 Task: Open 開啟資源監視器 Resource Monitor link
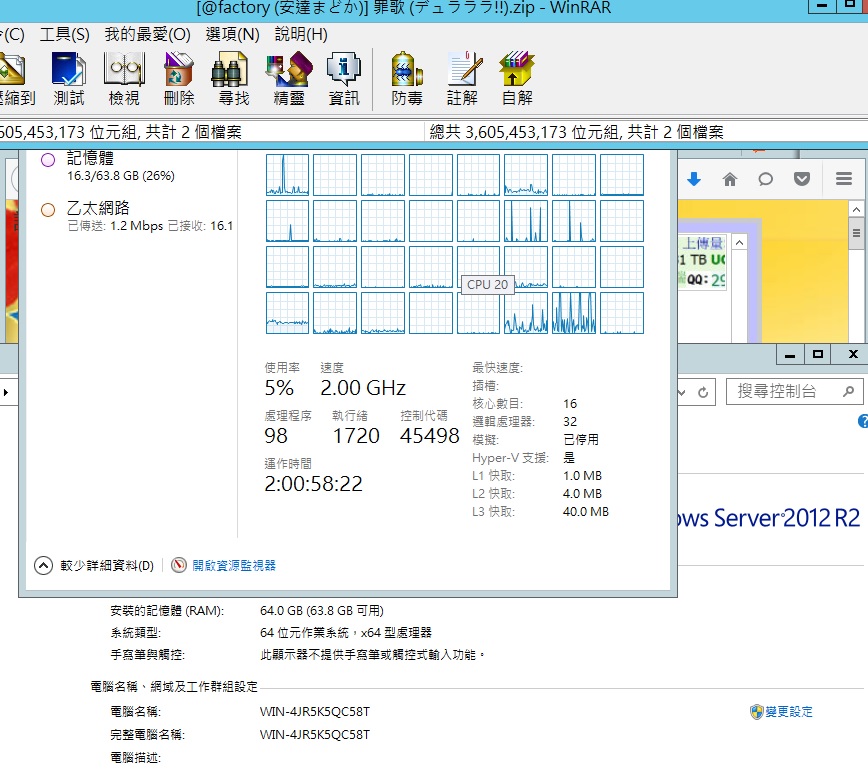pyautogui.click(x=236, y=565)
